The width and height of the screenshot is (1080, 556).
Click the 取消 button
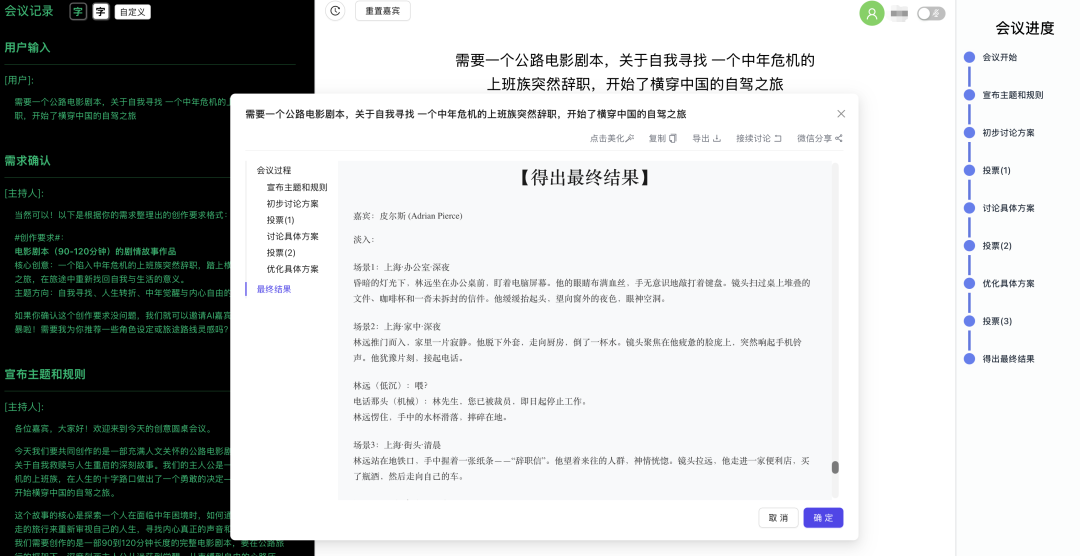click(778, 518)
